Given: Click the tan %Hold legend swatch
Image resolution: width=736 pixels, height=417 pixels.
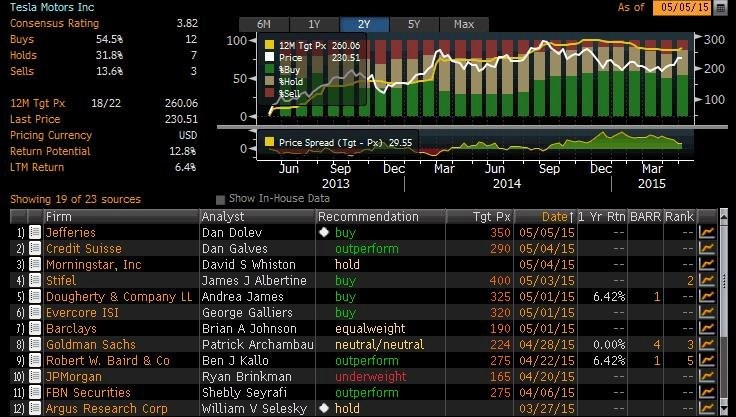Looking at the screenshot, I should 269,81.
